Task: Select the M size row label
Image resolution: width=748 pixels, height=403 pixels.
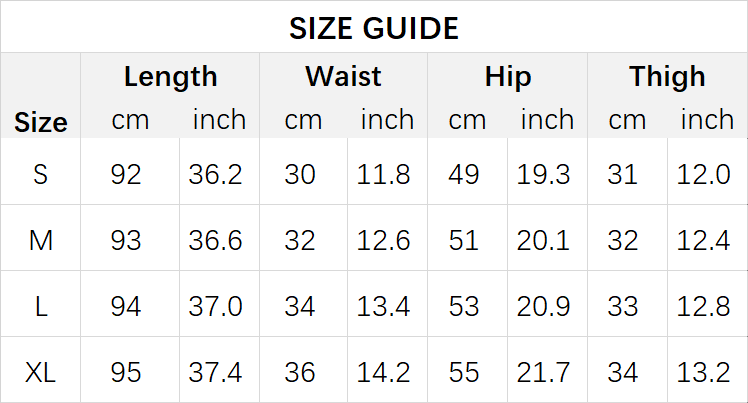Action: (41, 240)
